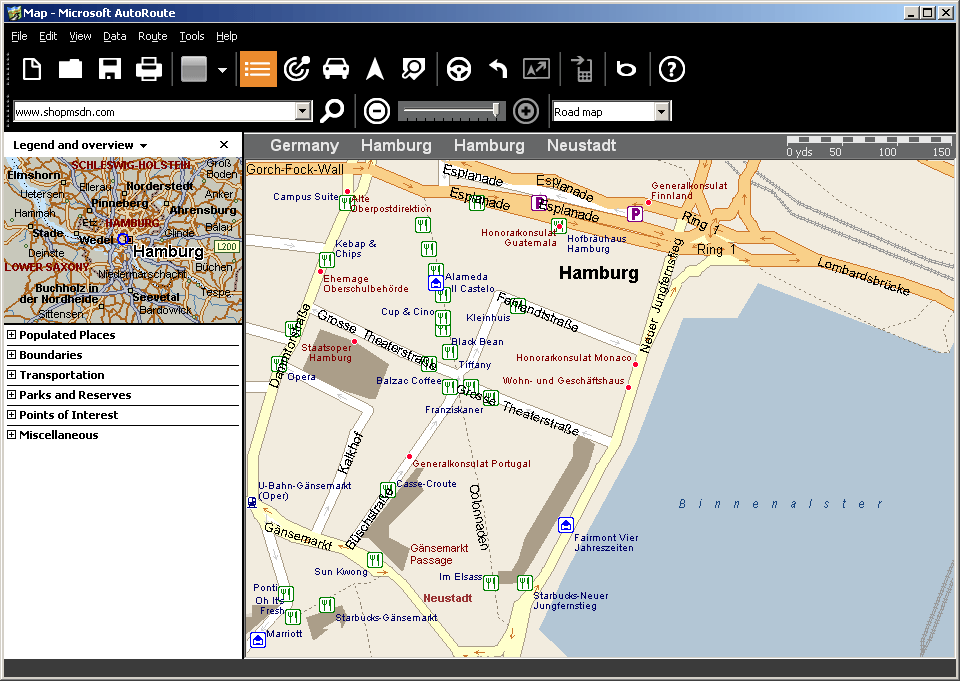This screenshot has height=681, width=960.
Task: Click the first Hamburg breadcrumb link
Action: (396, 146)
